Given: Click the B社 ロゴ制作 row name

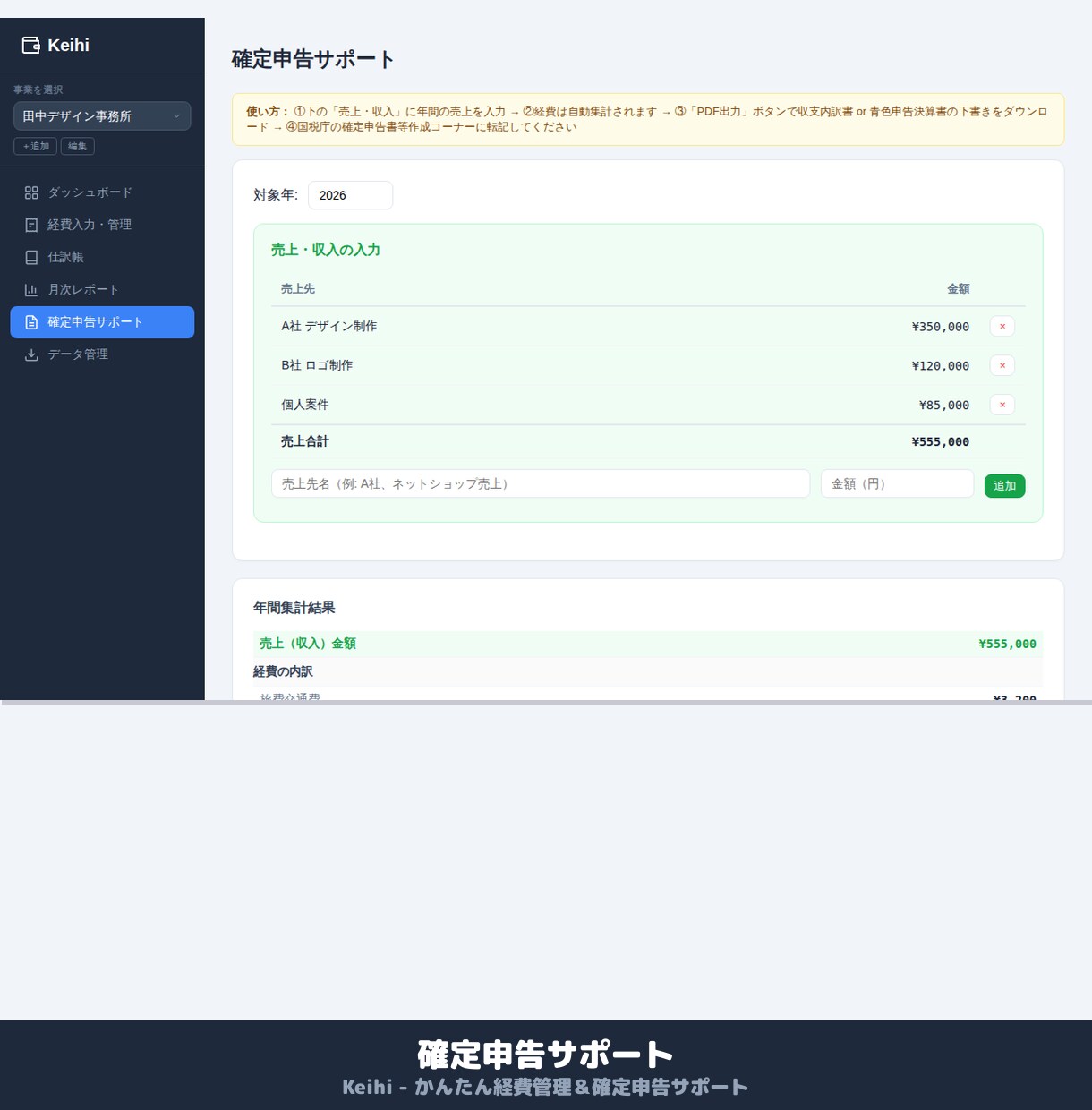Looking at the screenshot, I should click(317, 365).
